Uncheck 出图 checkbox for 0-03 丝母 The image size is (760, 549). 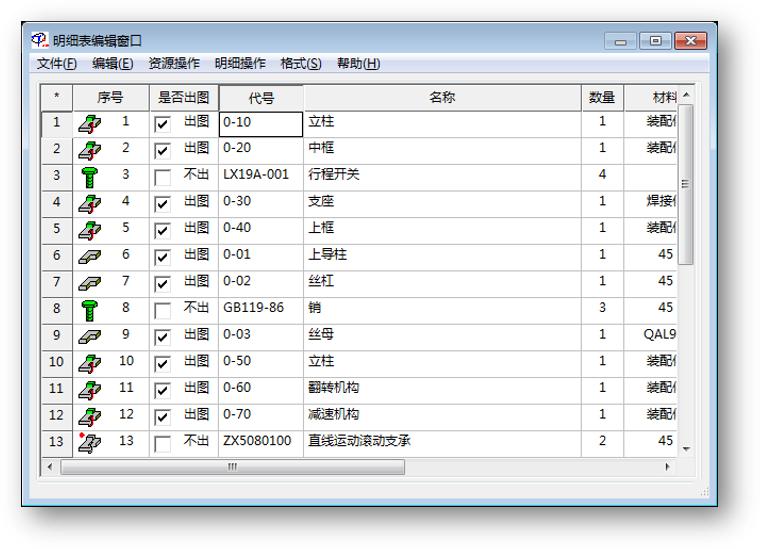[x=162, y=337]
